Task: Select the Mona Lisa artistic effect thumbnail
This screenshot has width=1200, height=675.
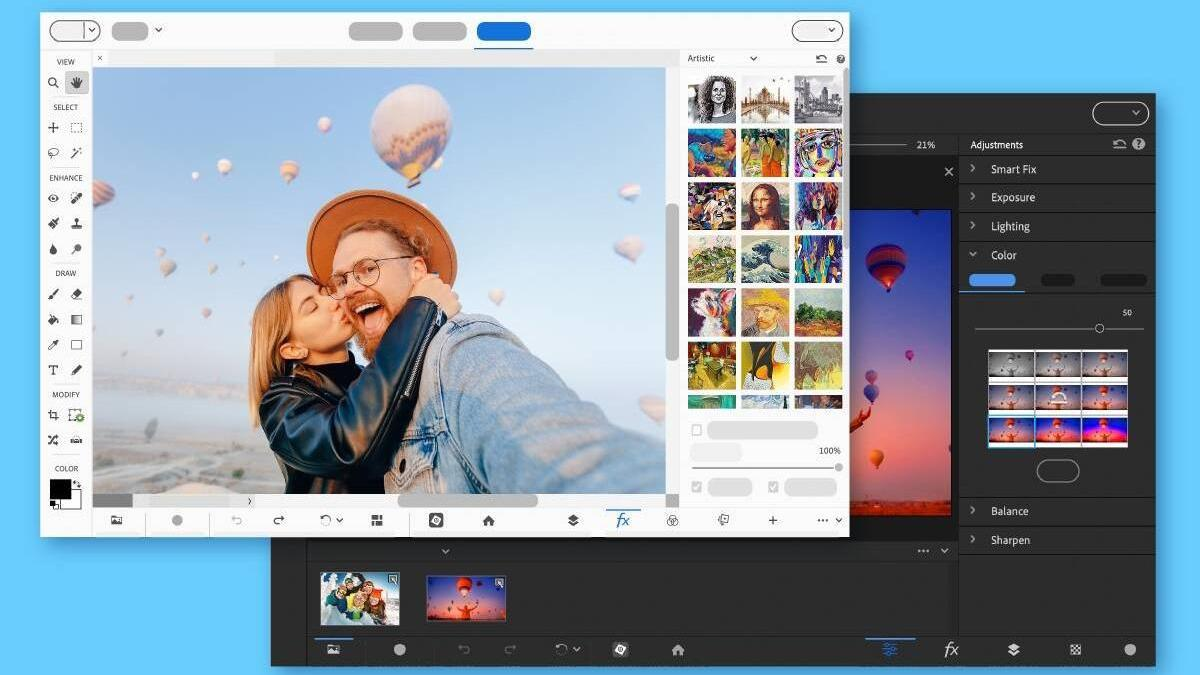Action: point(765,206)
